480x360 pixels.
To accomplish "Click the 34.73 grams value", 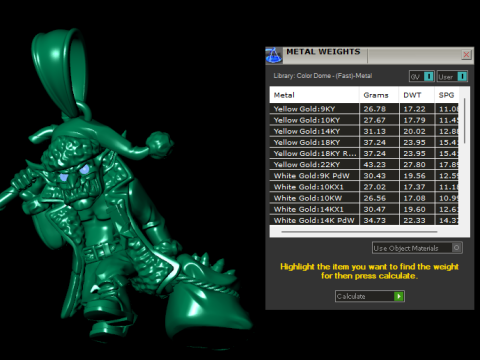I will pos(374,220).
